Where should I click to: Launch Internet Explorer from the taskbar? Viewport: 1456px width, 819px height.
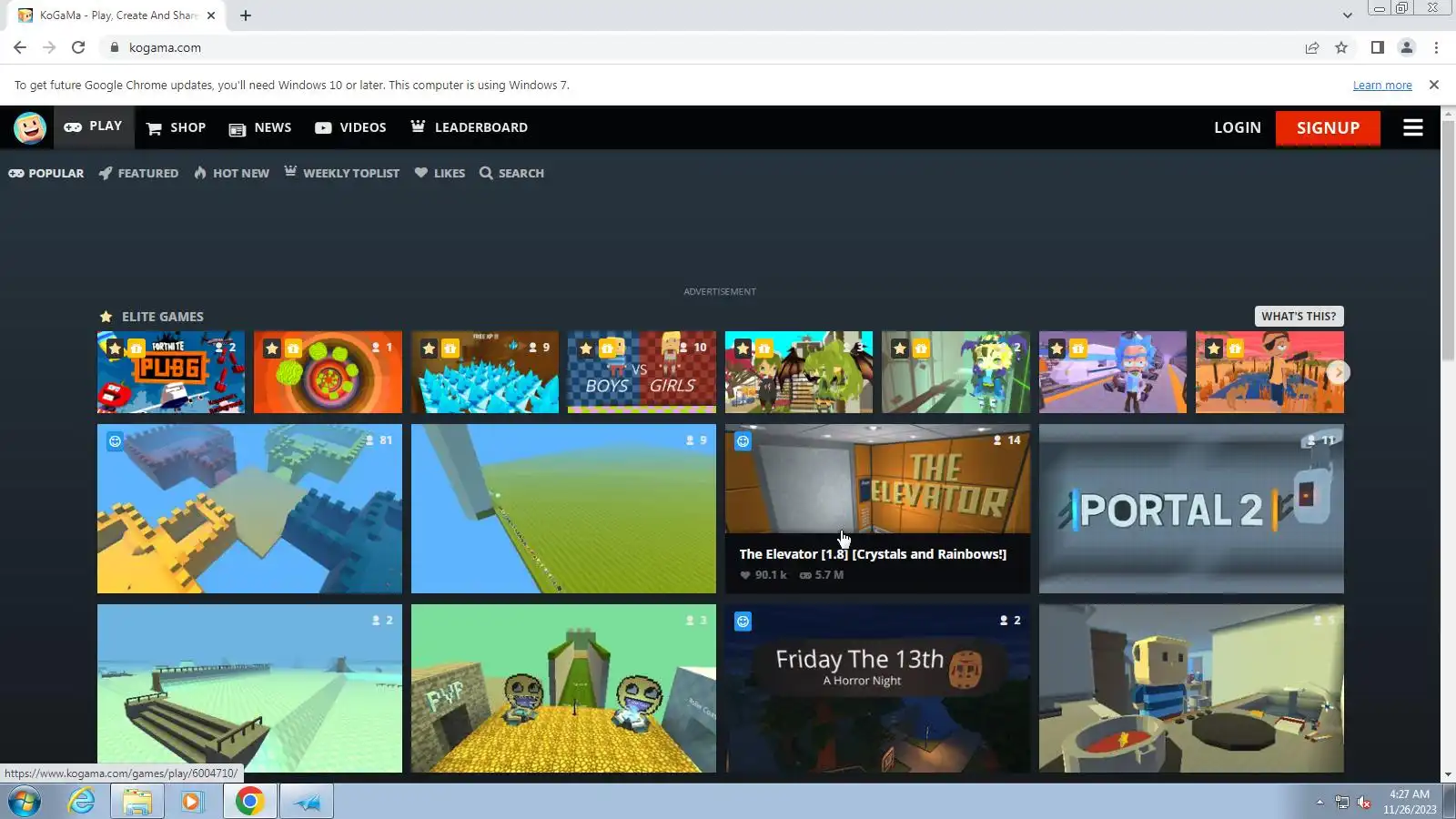(81, 802)
